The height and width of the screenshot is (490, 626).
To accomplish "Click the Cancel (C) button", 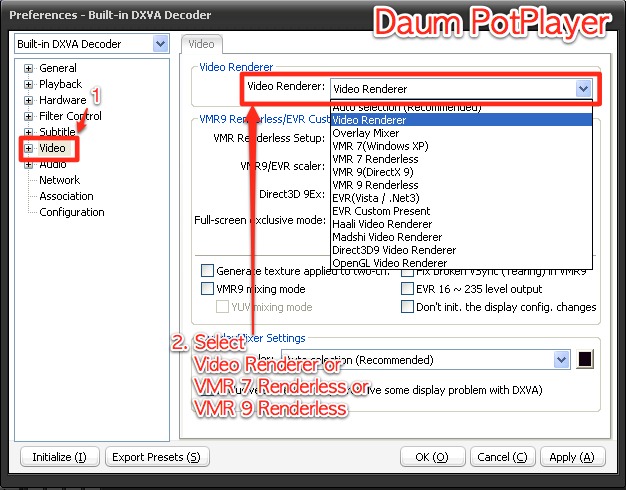I will tap(502, 457).
